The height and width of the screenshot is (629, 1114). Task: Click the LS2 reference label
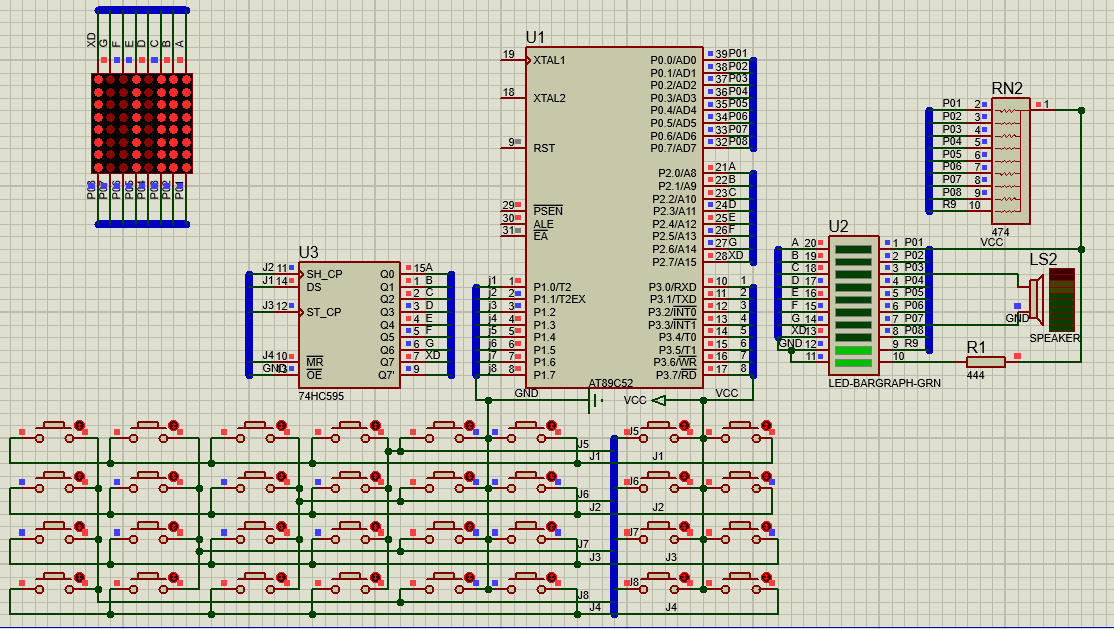point(1043,259)
